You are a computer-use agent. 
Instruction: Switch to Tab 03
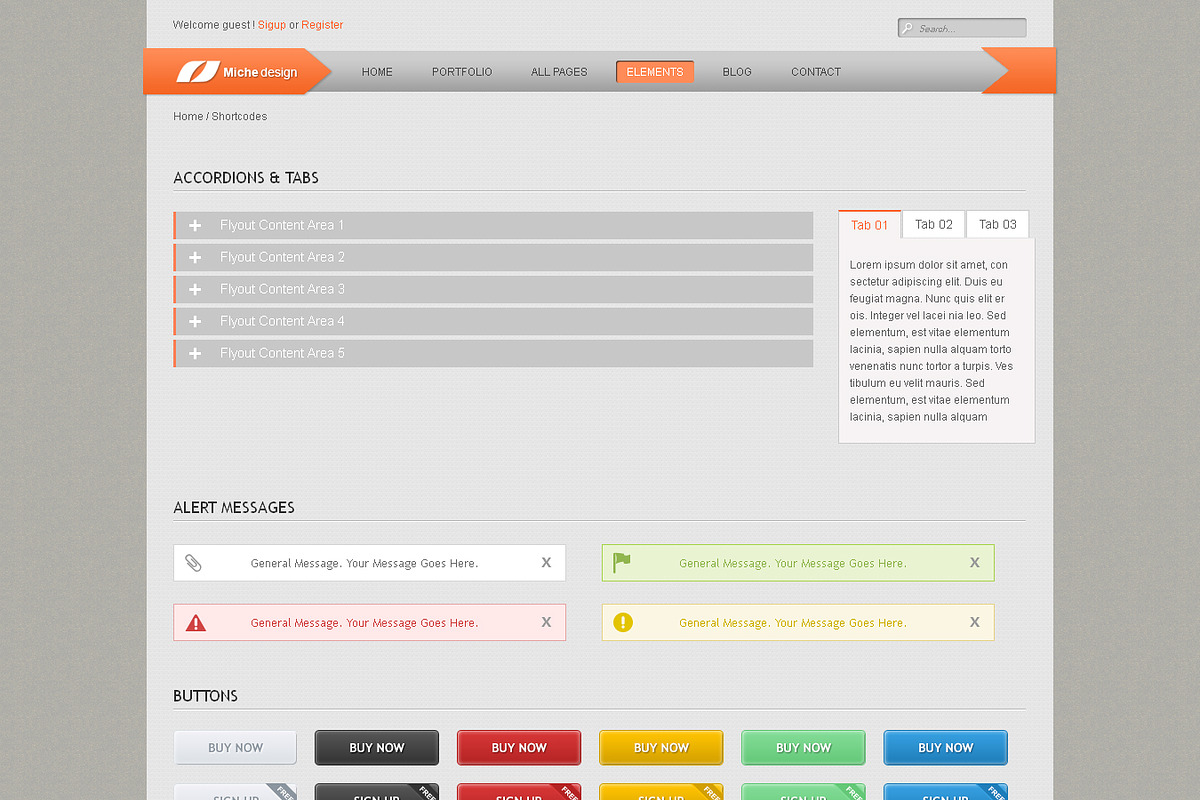[998, 224]
